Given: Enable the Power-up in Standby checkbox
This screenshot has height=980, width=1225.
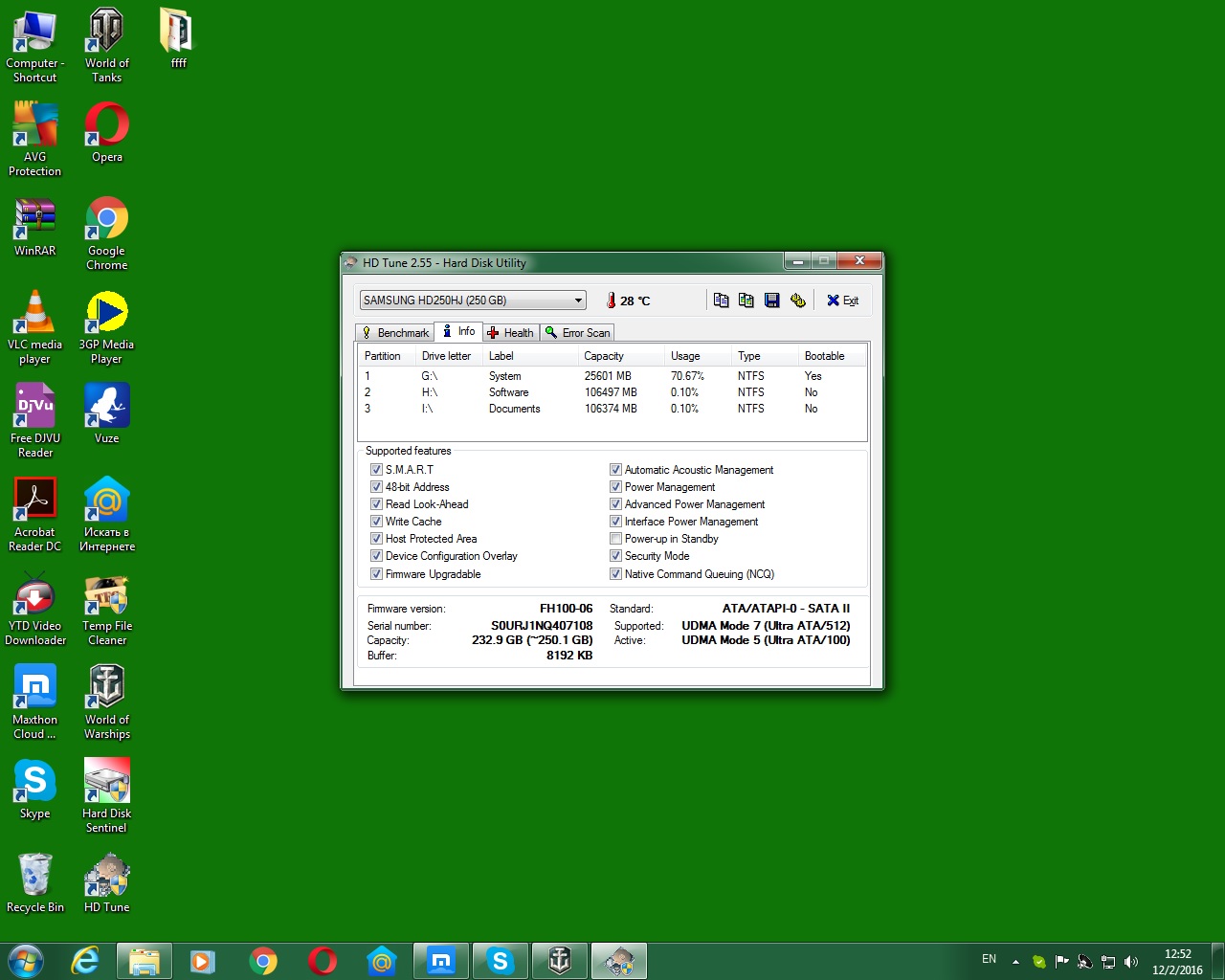Looking at the screenshot, I should click(x=615, y=539).
